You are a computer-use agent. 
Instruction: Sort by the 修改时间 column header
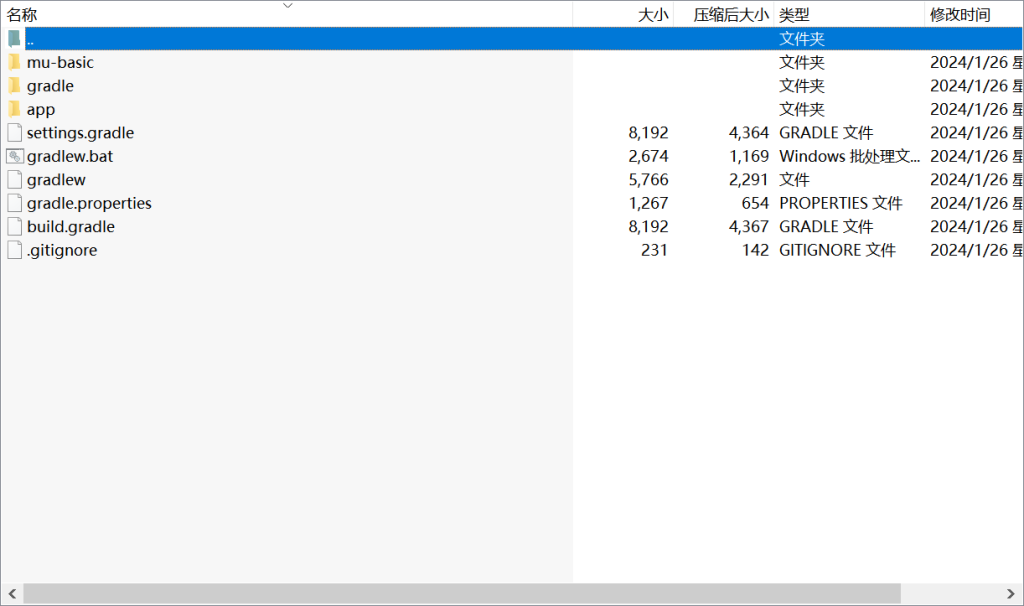click(960, 15)
